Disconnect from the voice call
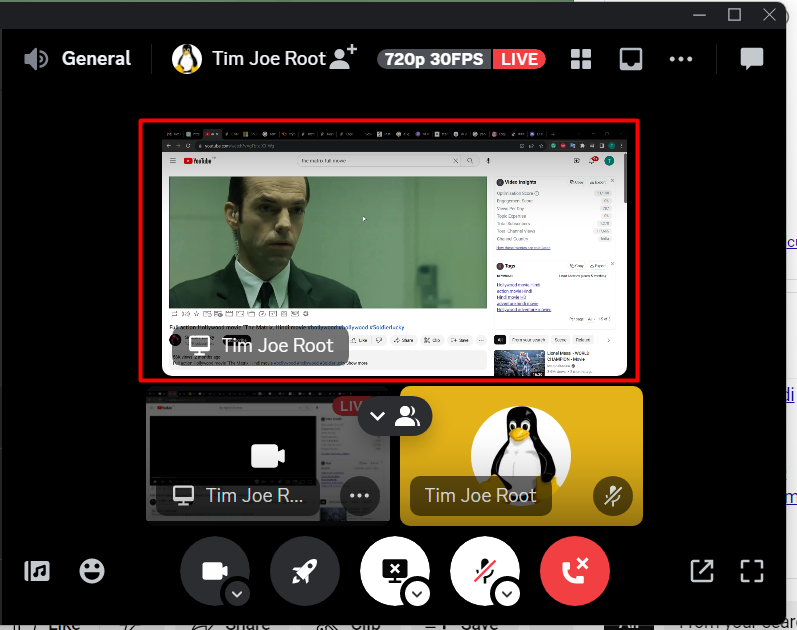The height and width of the screenshot is (630, 797). (575, 571)
